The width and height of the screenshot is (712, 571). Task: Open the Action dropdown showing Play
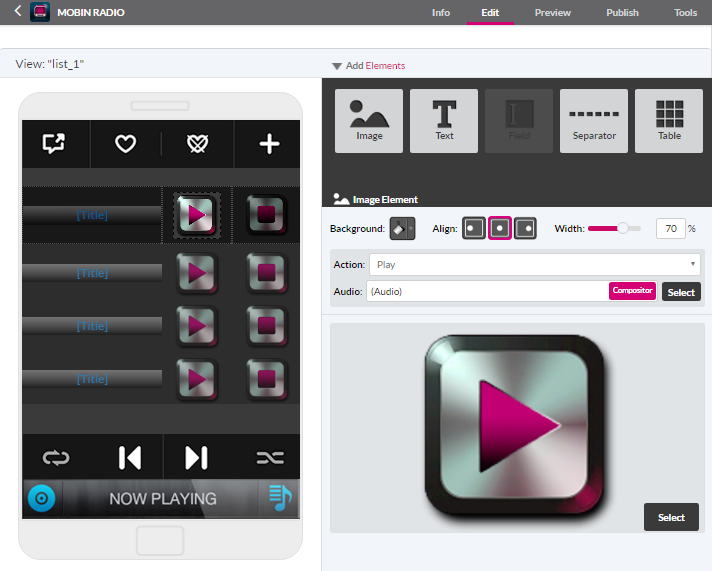(x=535, y=264)
